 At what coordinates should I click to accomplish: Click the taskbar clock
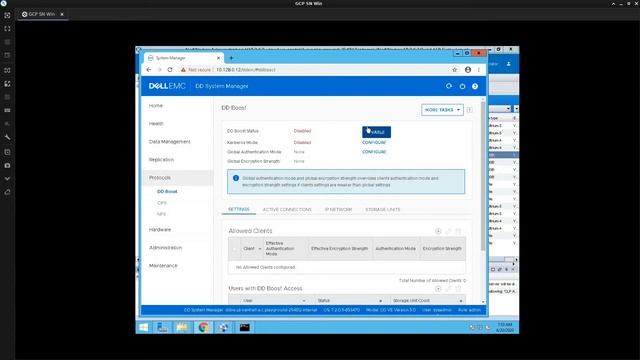pyautogui.click(x=505, y=327)
